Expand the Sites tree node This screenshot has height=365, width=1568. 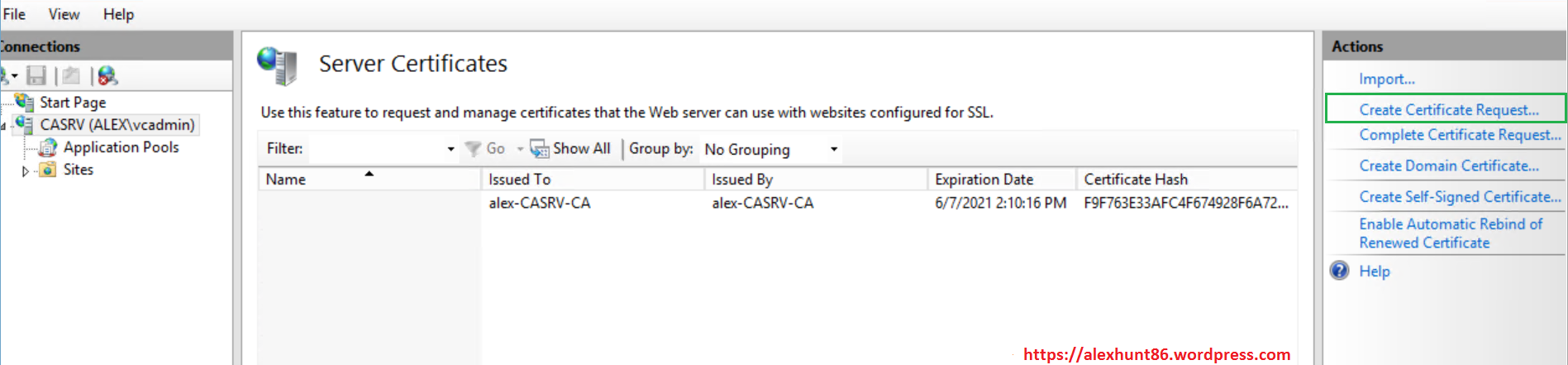coord(26,170)
